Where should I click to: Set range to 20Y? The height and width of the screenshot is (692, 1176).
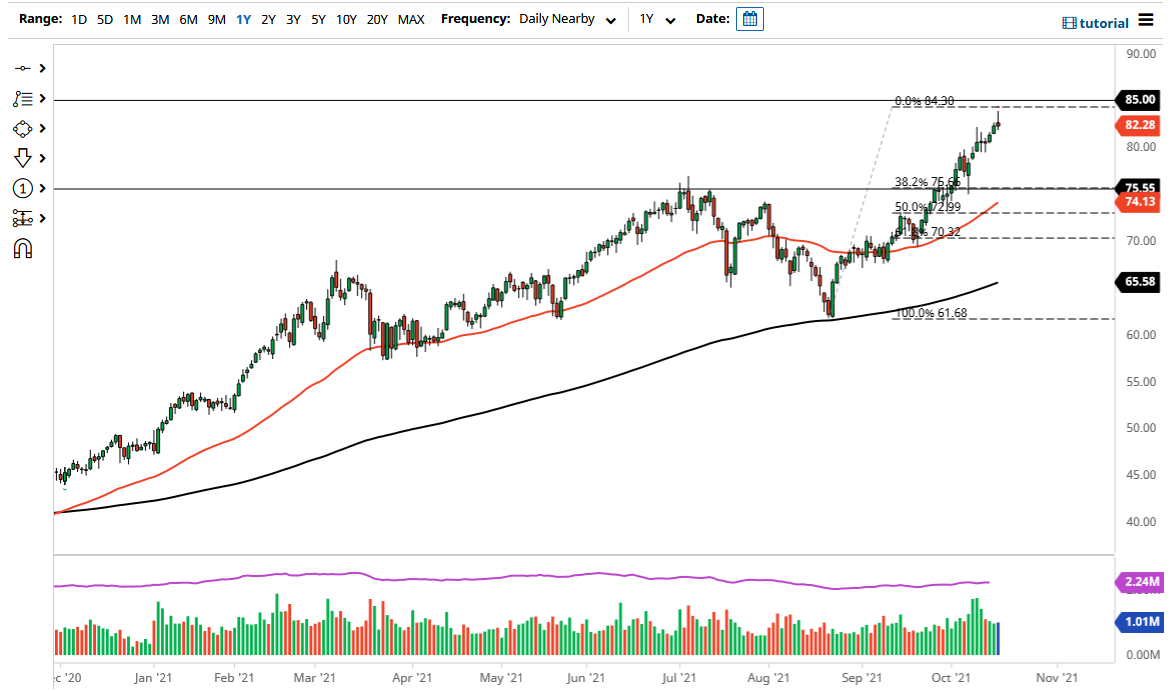click(x=377, y=19)
